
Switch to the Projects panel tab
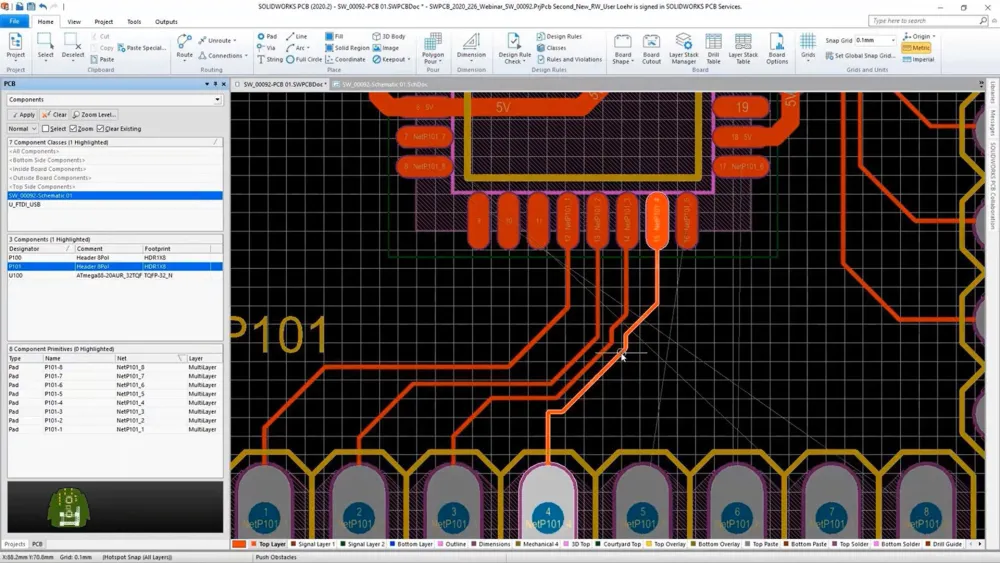[x=15, y=544]
